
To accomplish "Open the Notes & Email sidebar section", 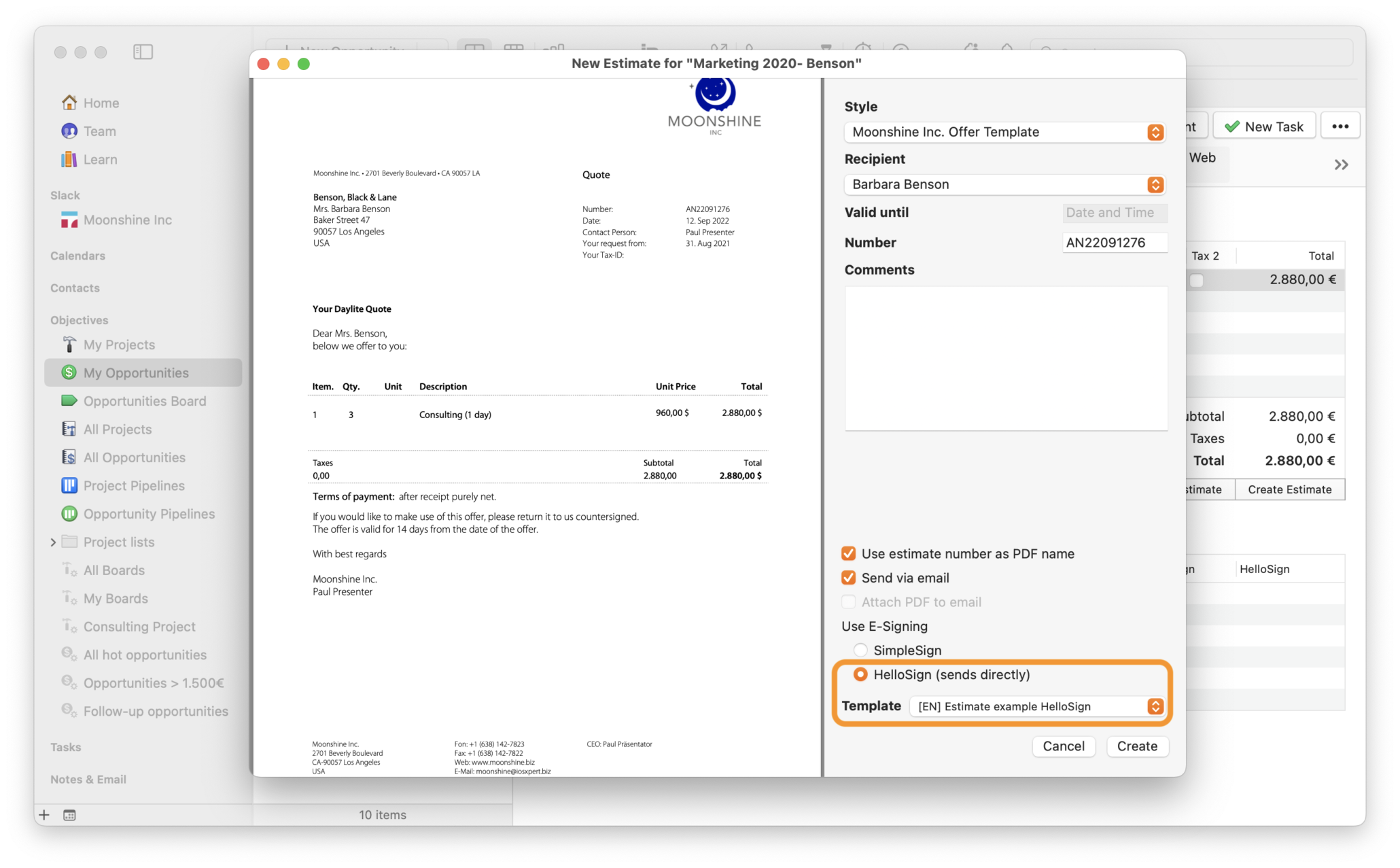I will click(x=88, y=780).
